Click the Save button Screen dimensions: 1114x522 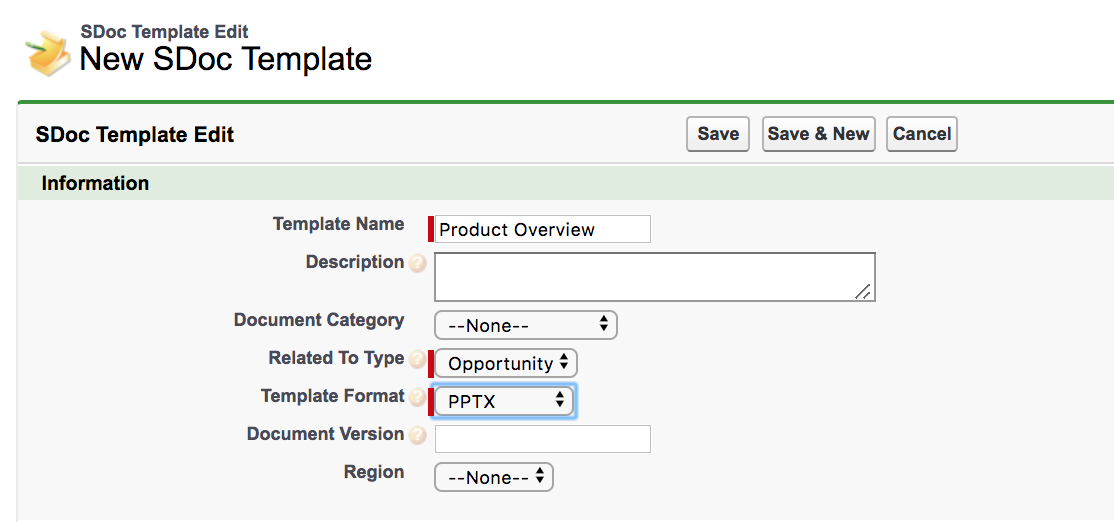tap(718, 134)
